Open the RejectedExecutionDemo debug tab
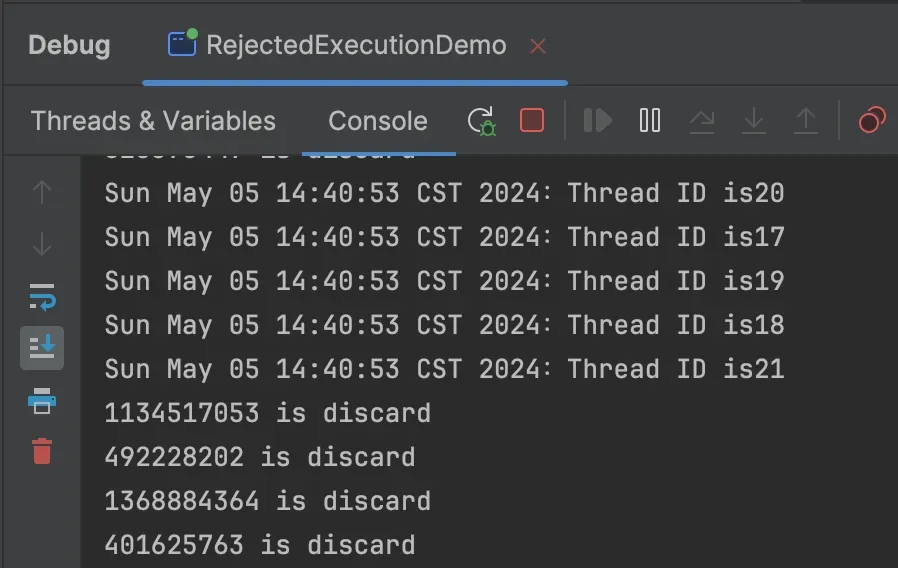This screenshot has height=568, width=898. pyautogui.click(x=337, y=45)
